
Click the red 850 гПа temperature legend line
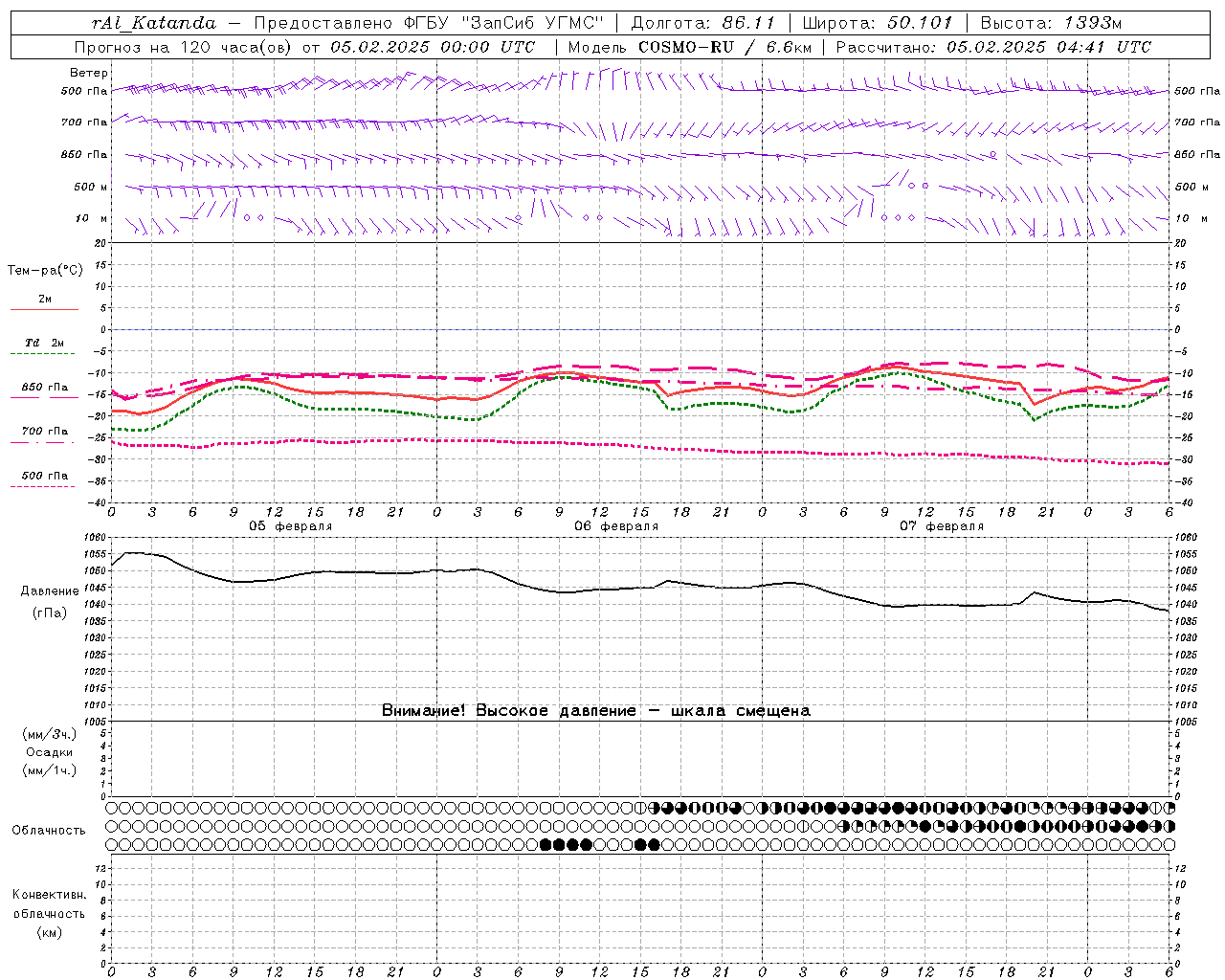(x=44, y=397)
